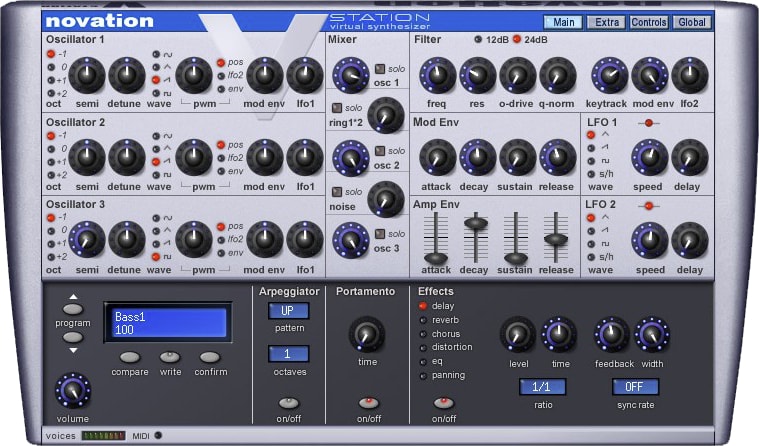Click the Portamento time knob
Image resolution: width=759 pixels, height=446 pixels.
[366, 334]
